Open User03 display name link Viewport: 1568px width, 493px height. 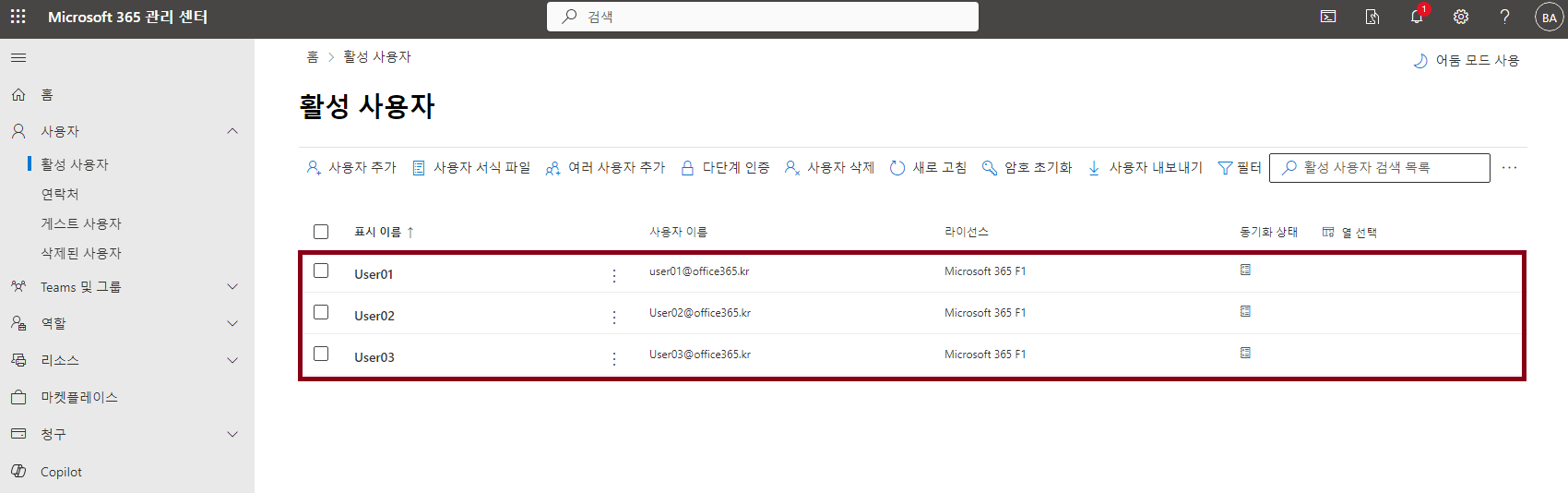pos(374,357)
